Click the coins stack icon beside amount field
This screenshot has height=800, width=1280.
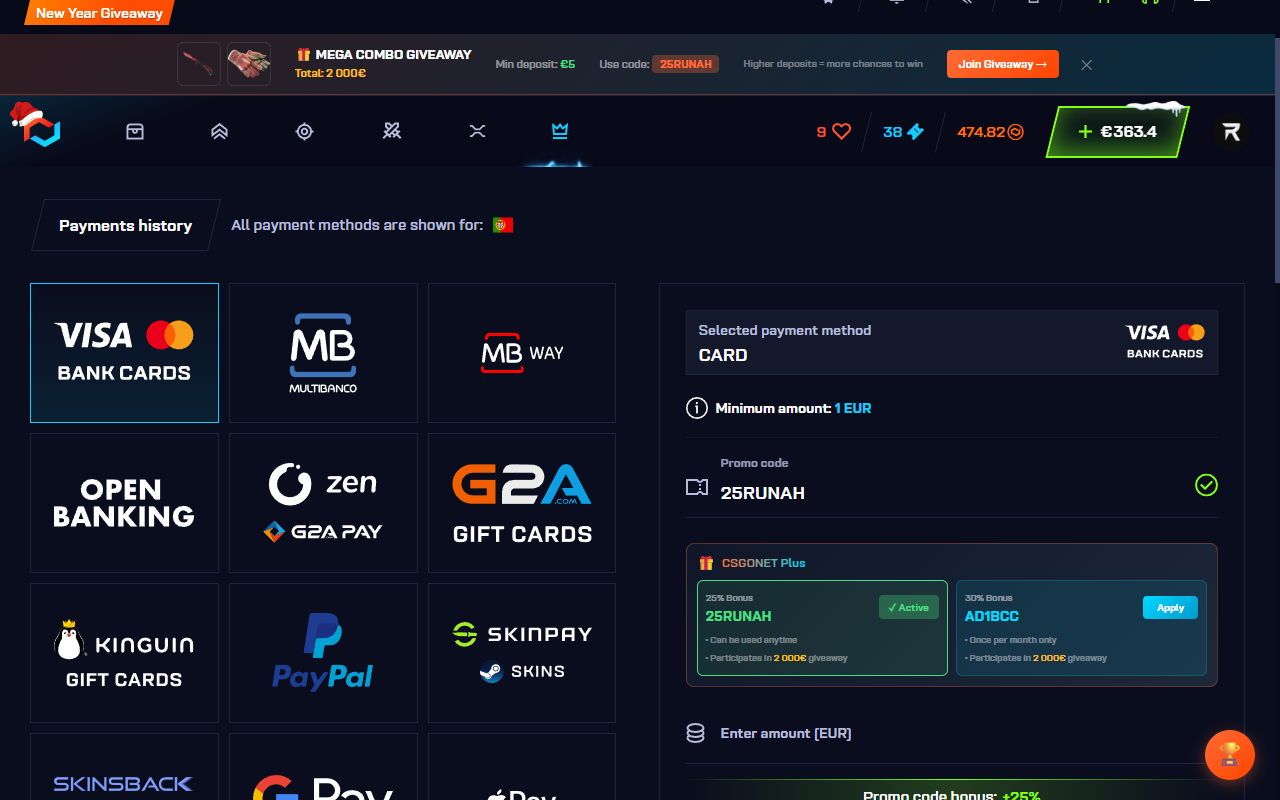[696, 734]
